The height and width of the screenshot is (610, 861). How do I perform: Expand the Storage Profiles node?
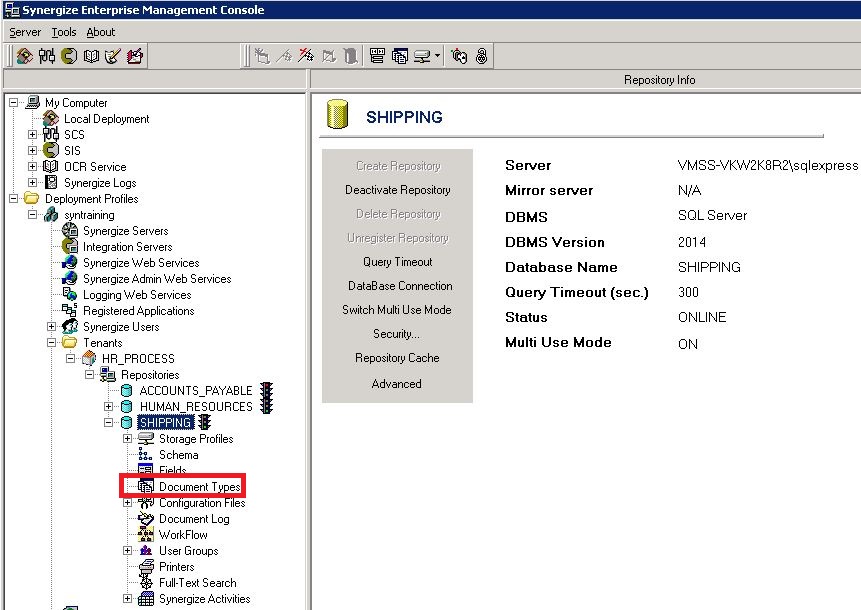click(127, 439)
